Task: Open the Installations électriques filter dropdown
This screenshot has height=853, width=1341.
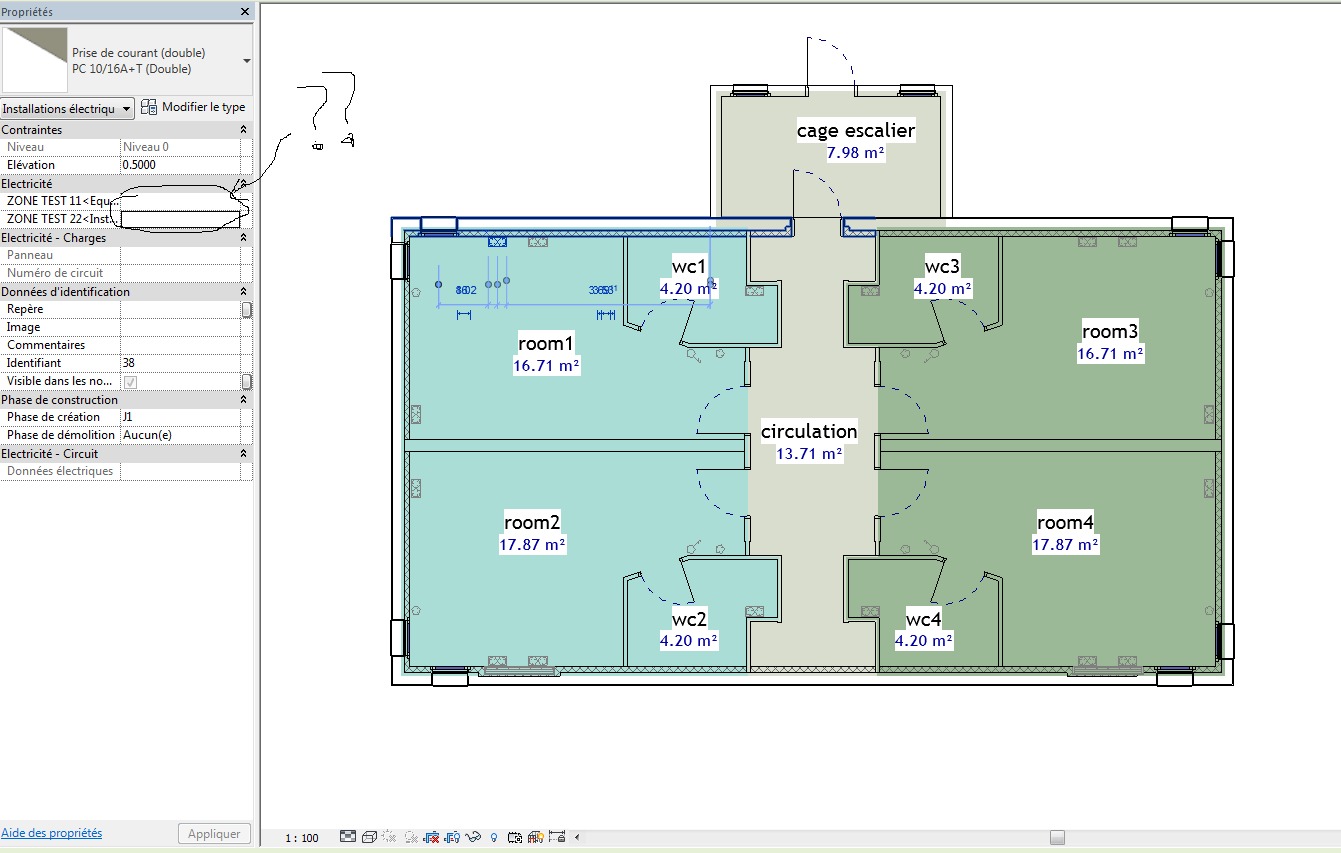Action: coord(67,108)
